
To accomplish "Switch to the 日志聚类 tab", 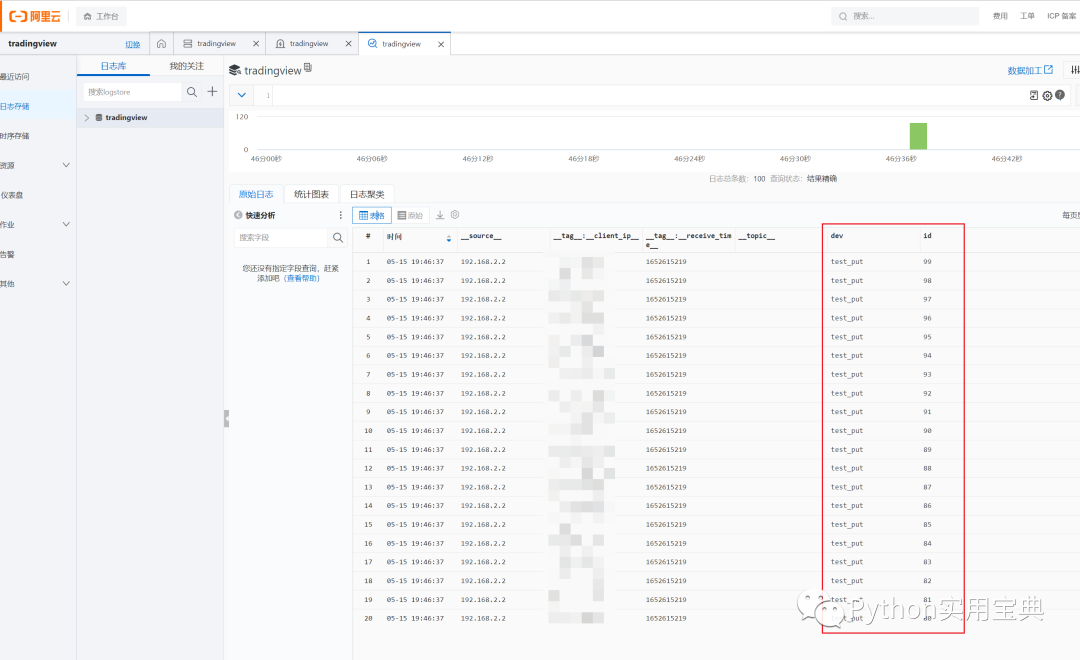I will coord(367,194).
